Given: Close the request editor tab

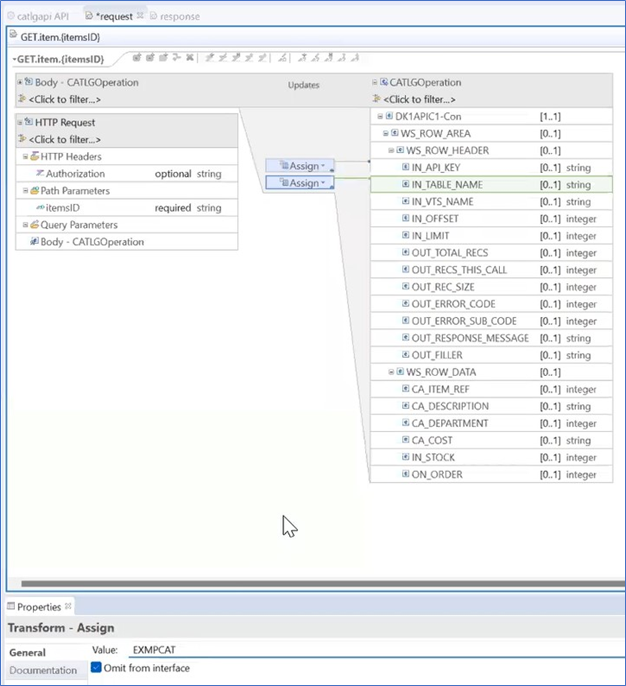Looking at the screenshot, I should point(140,16).
